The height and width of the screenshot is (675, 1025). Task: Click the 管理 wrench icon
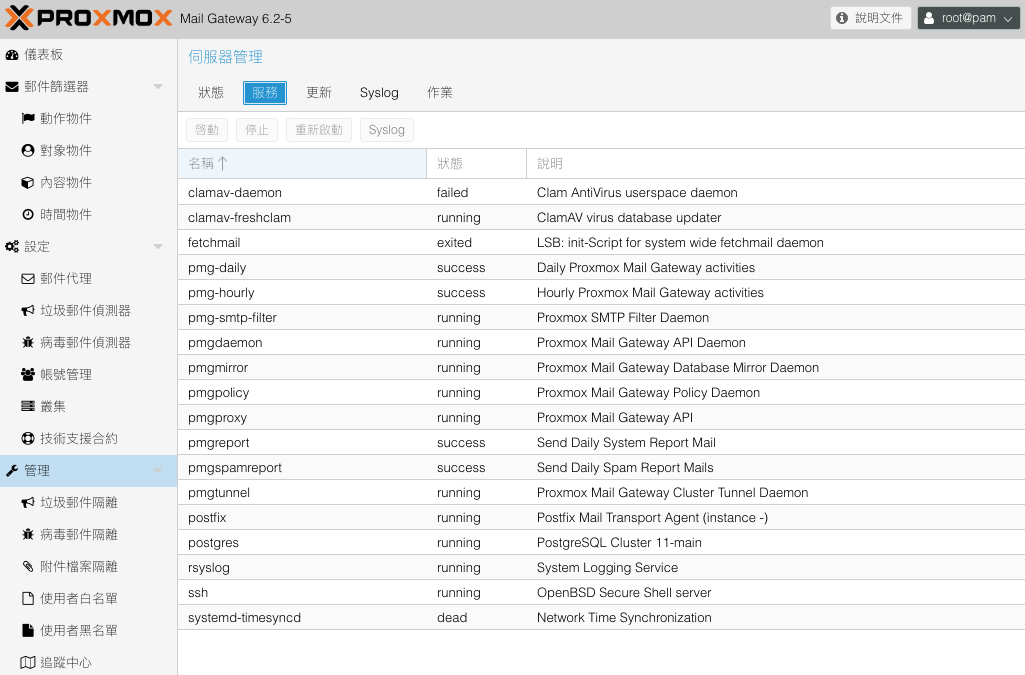click(x=12, y=471)
